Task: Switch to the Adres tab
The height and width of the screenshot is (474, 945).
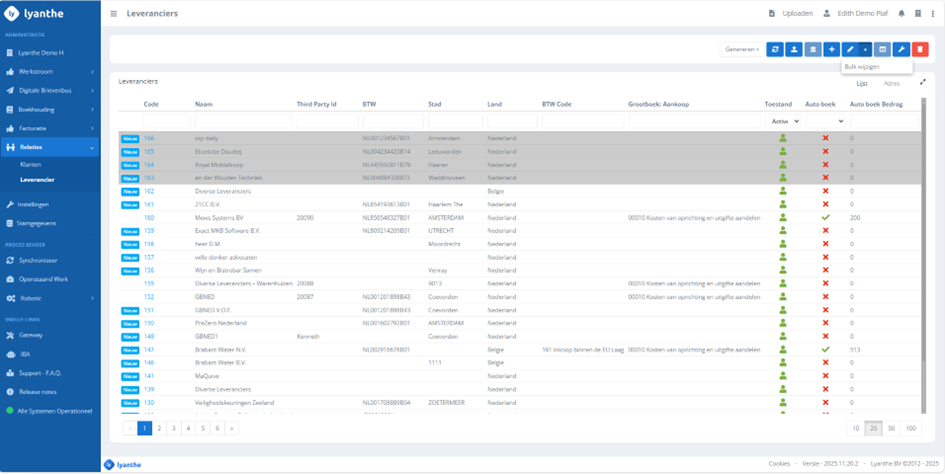Action: click(x=891, y=84)
